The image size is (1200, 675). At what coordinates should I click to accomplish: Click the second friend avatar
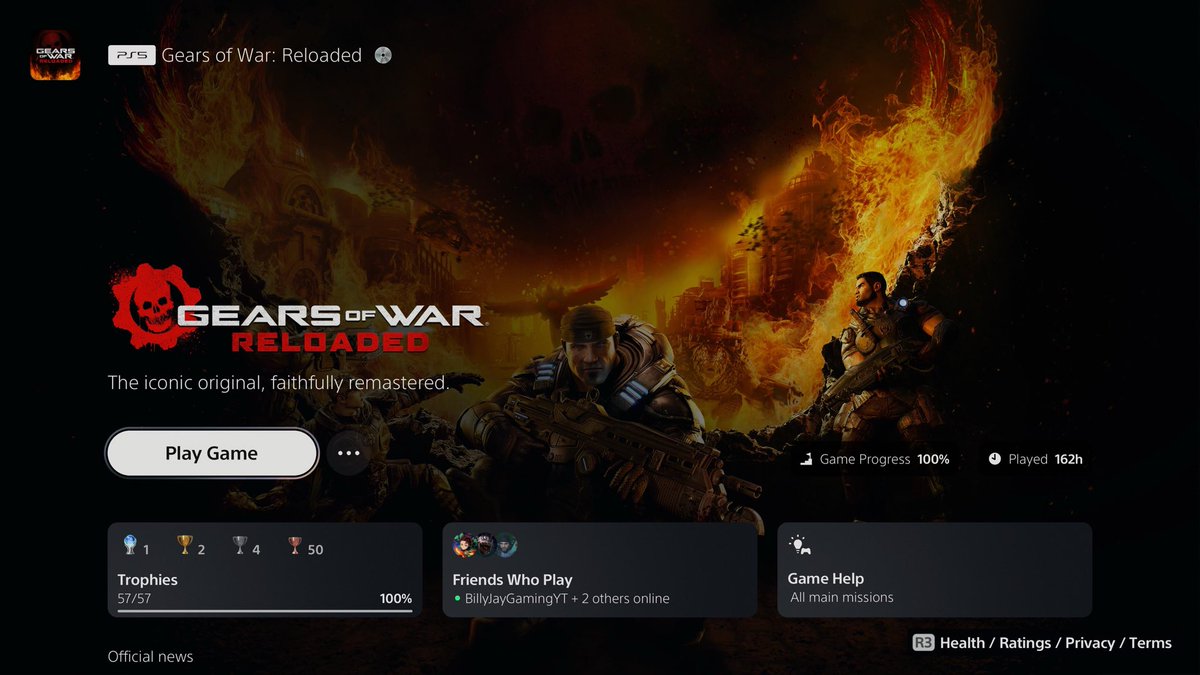[485, 545]
